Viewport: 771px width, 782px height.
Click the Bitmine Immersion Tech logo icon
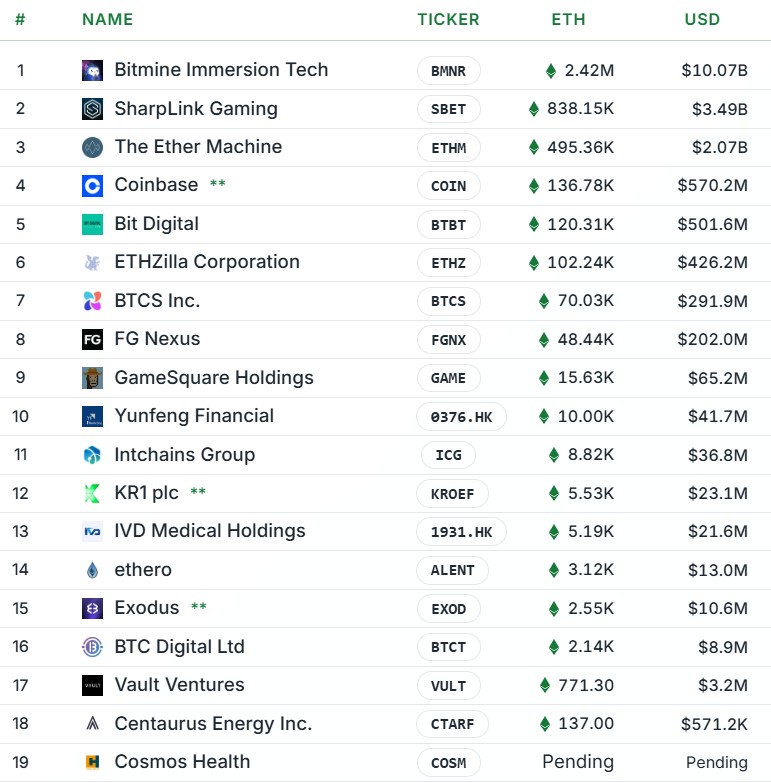pyautogui.click(x=92, y=70)
